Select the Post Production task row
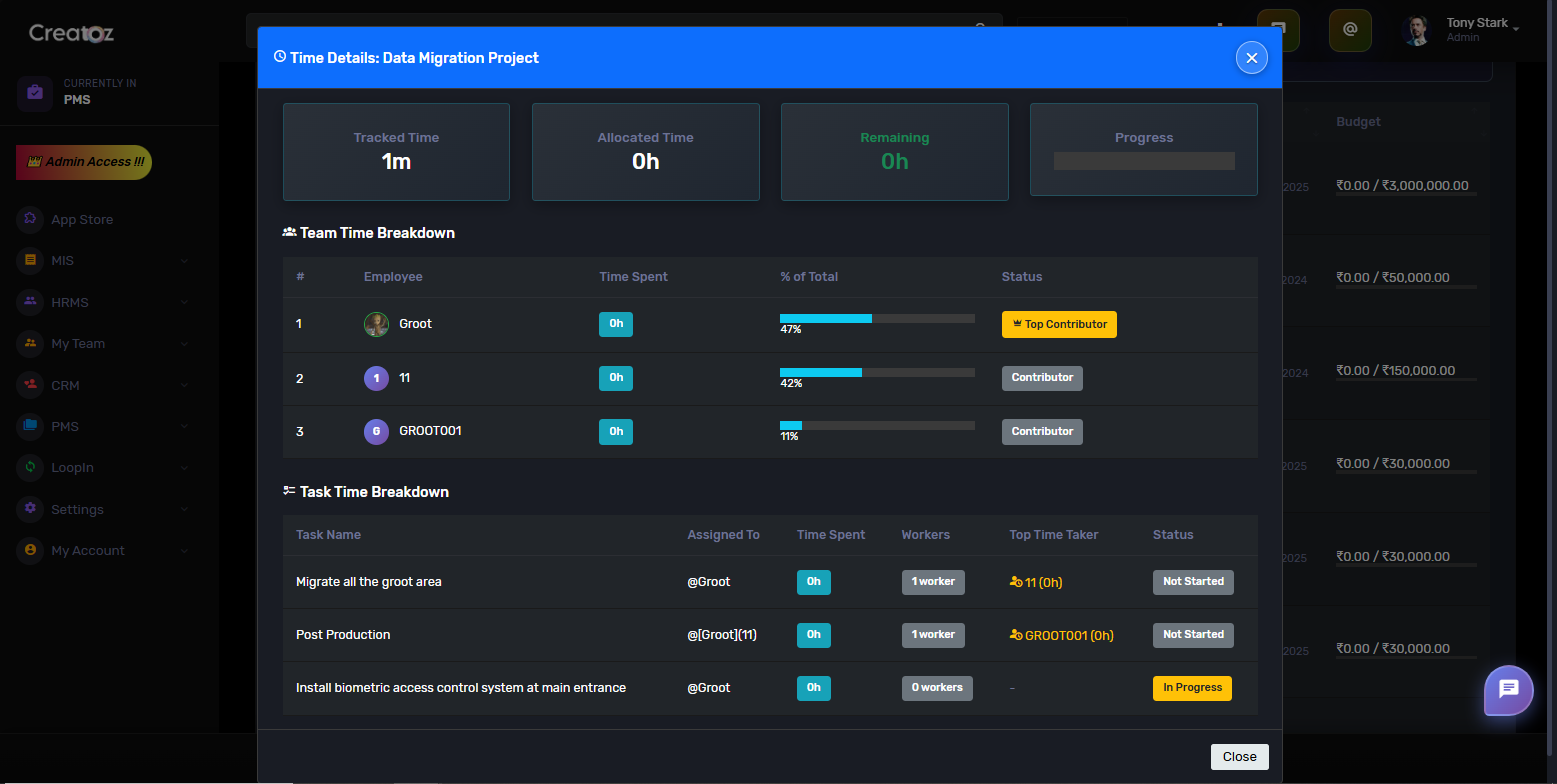Viewport: 1557px width, 784px height. click(x=343, y=635)
